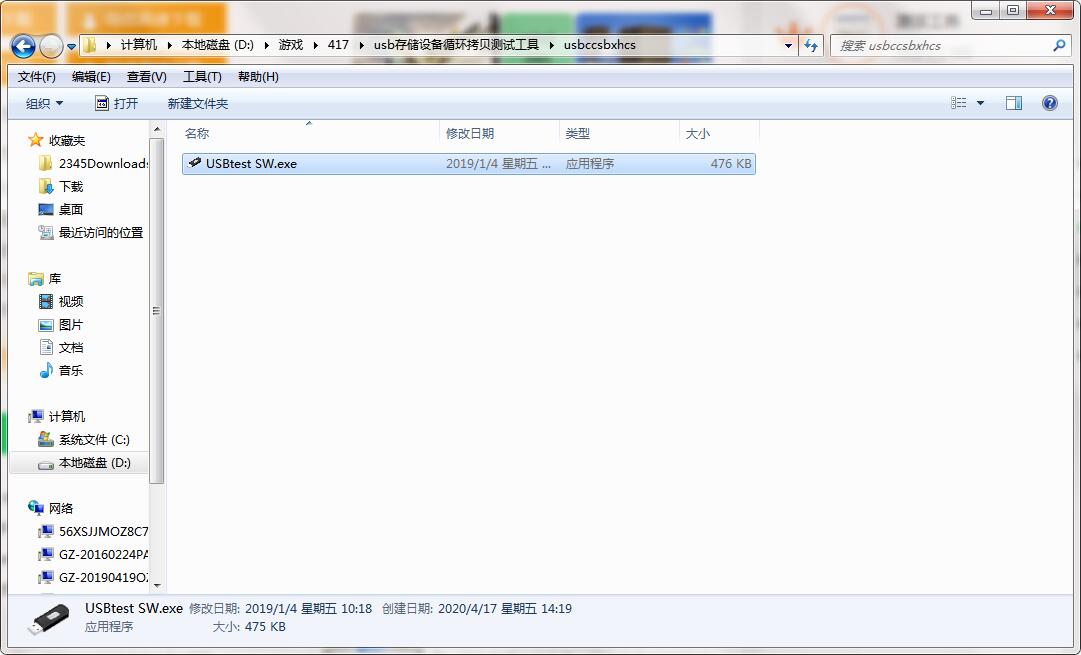Click the change view icon
This screenshot has width=1081, height=655.
pos(958,103)
